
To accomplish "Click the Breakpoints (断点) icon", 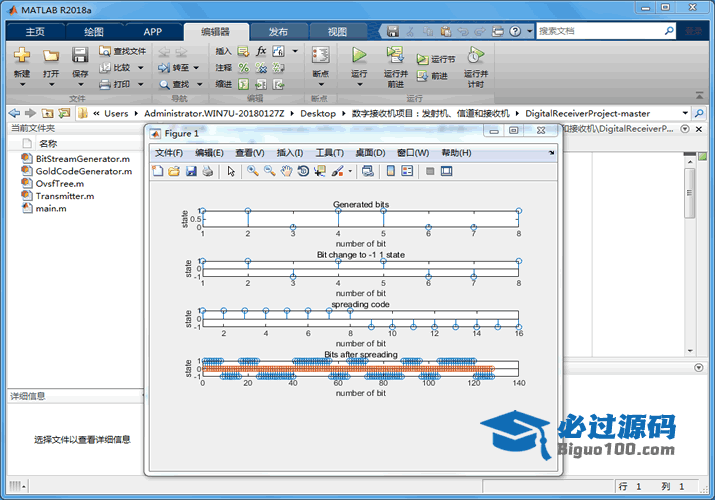I will (x=321, y=55).
